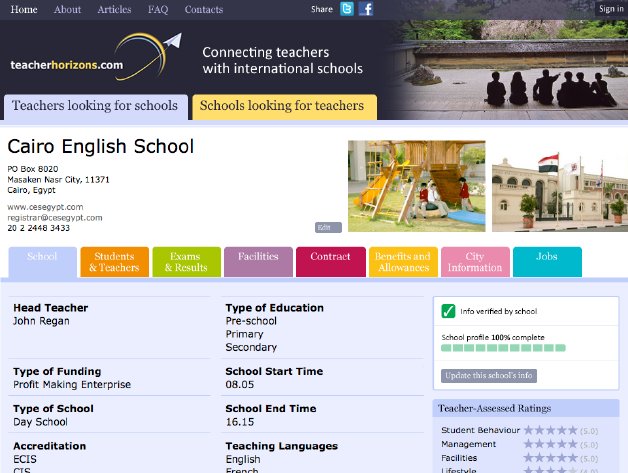This screenshot has width=628, height=473.
Task: Open the Benefits and Allowances tab
Action: (x=403, y=262)
